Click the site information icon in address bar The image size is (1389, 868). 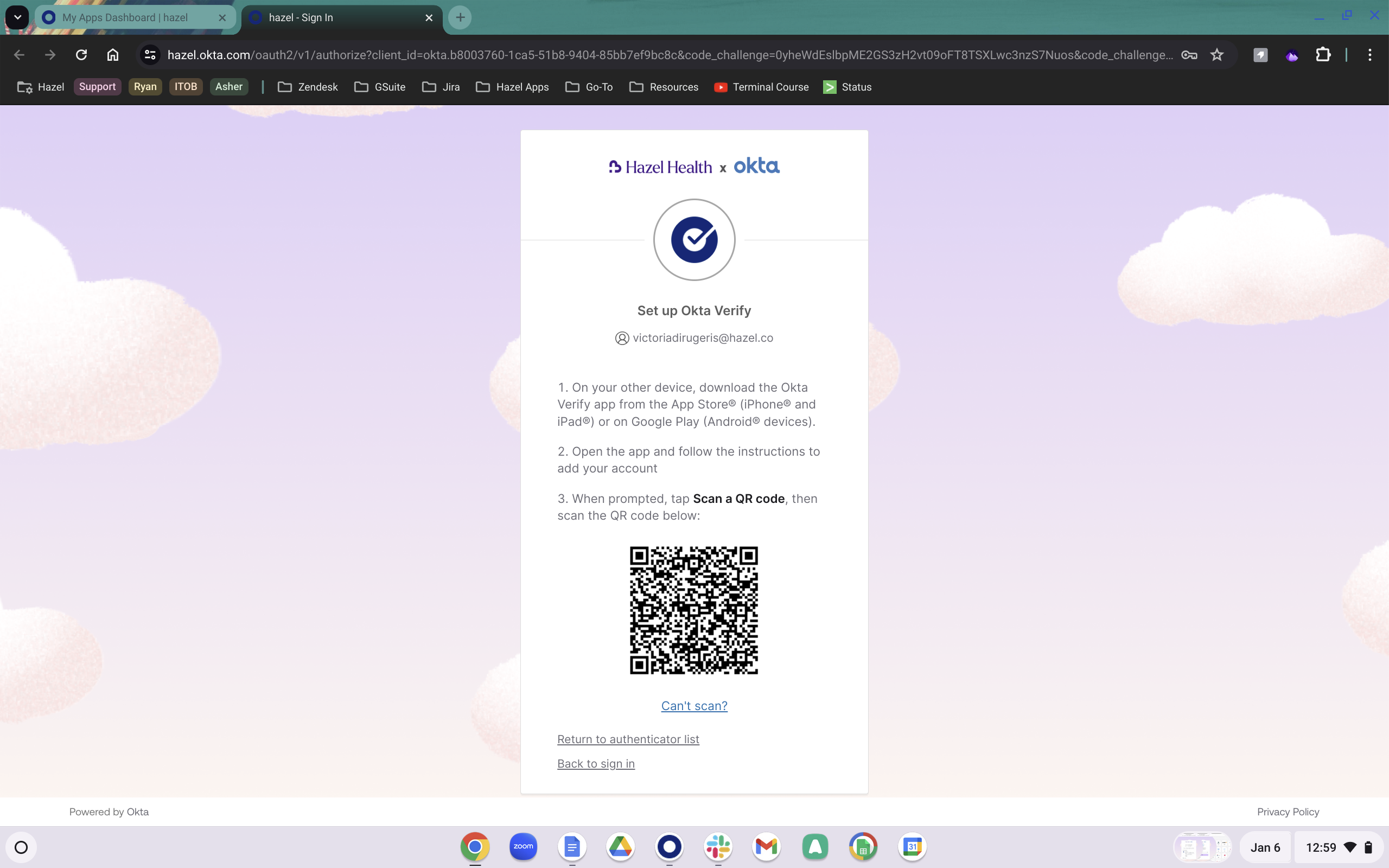[150, 55]
